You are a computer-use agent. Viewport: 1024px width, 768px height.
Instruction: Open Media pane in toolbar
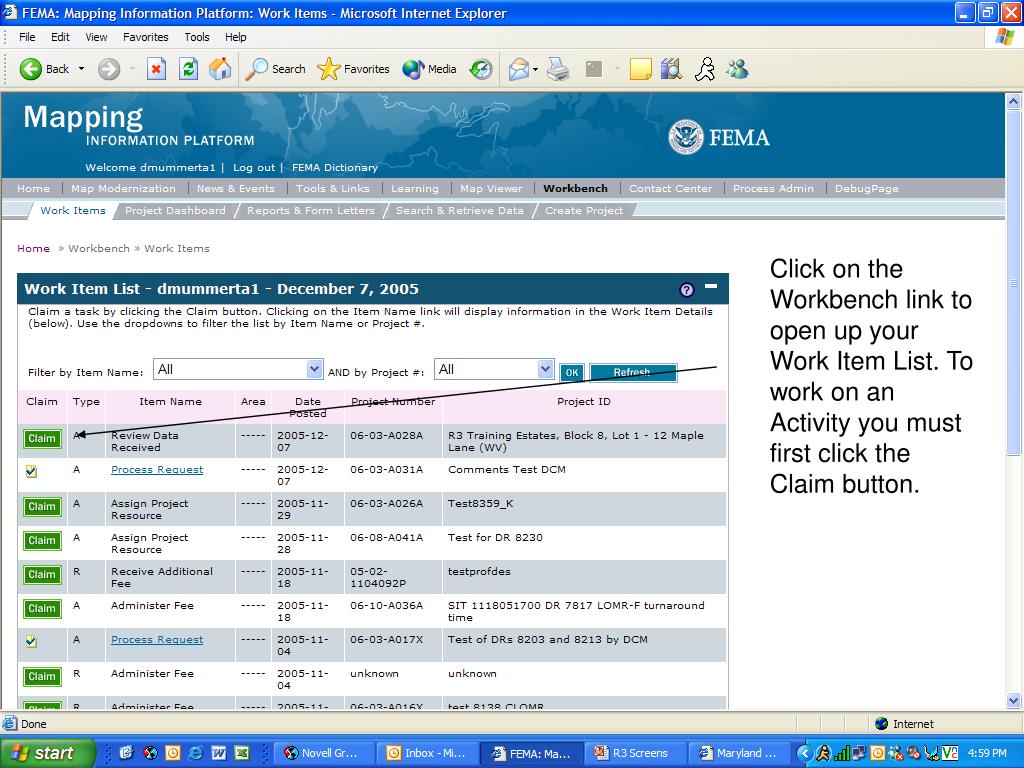click(x=429, y=69)
